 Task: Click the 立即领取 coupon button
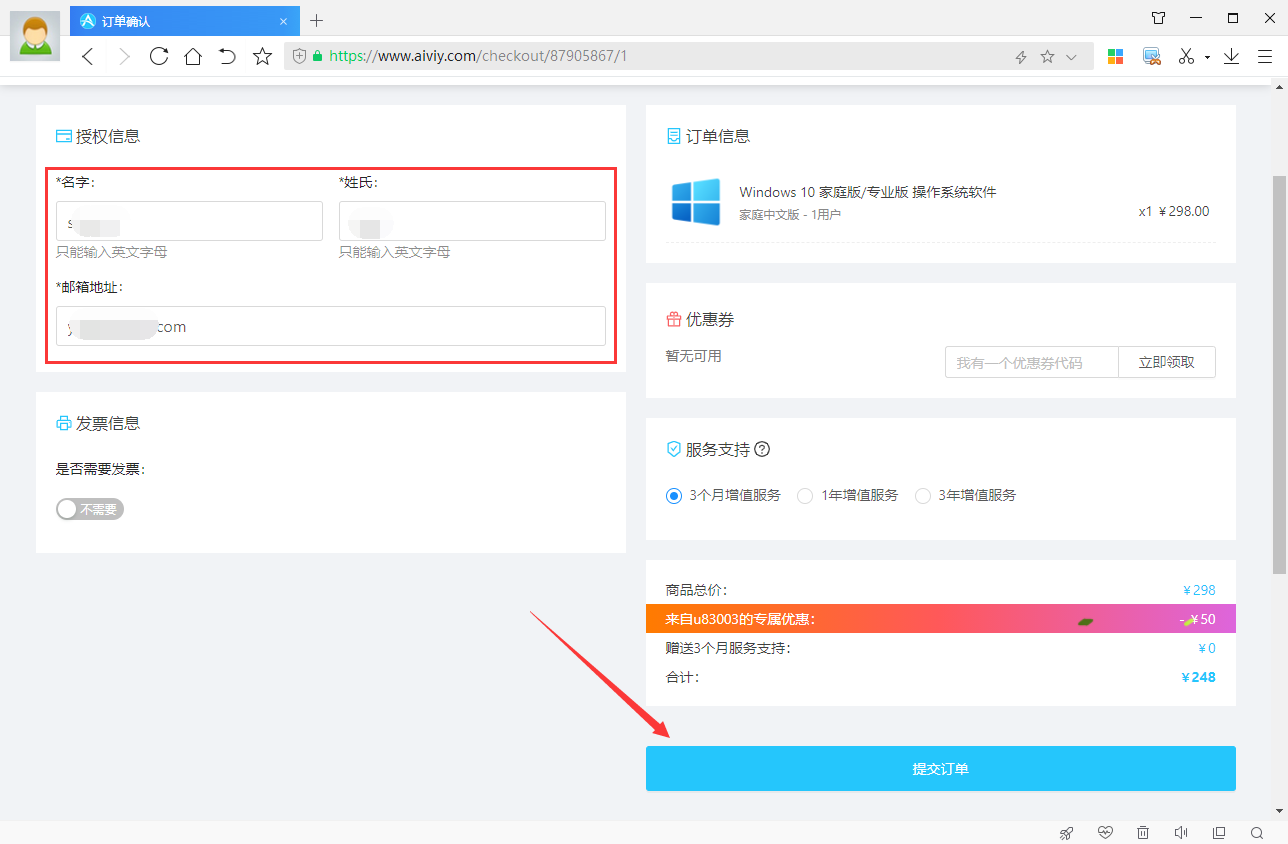pos(1167,362)
